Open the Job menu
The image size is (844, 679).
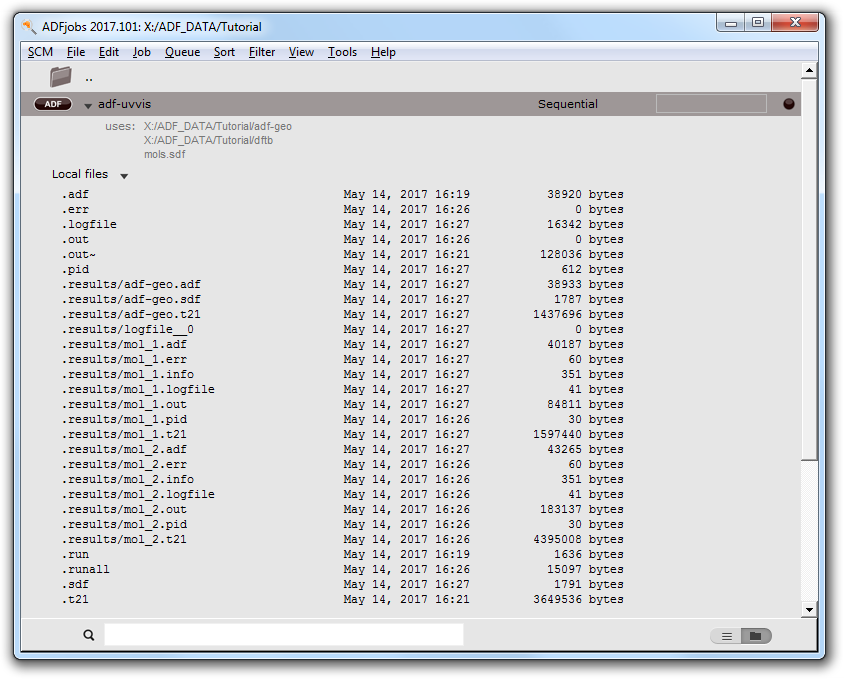pos(142,52)
